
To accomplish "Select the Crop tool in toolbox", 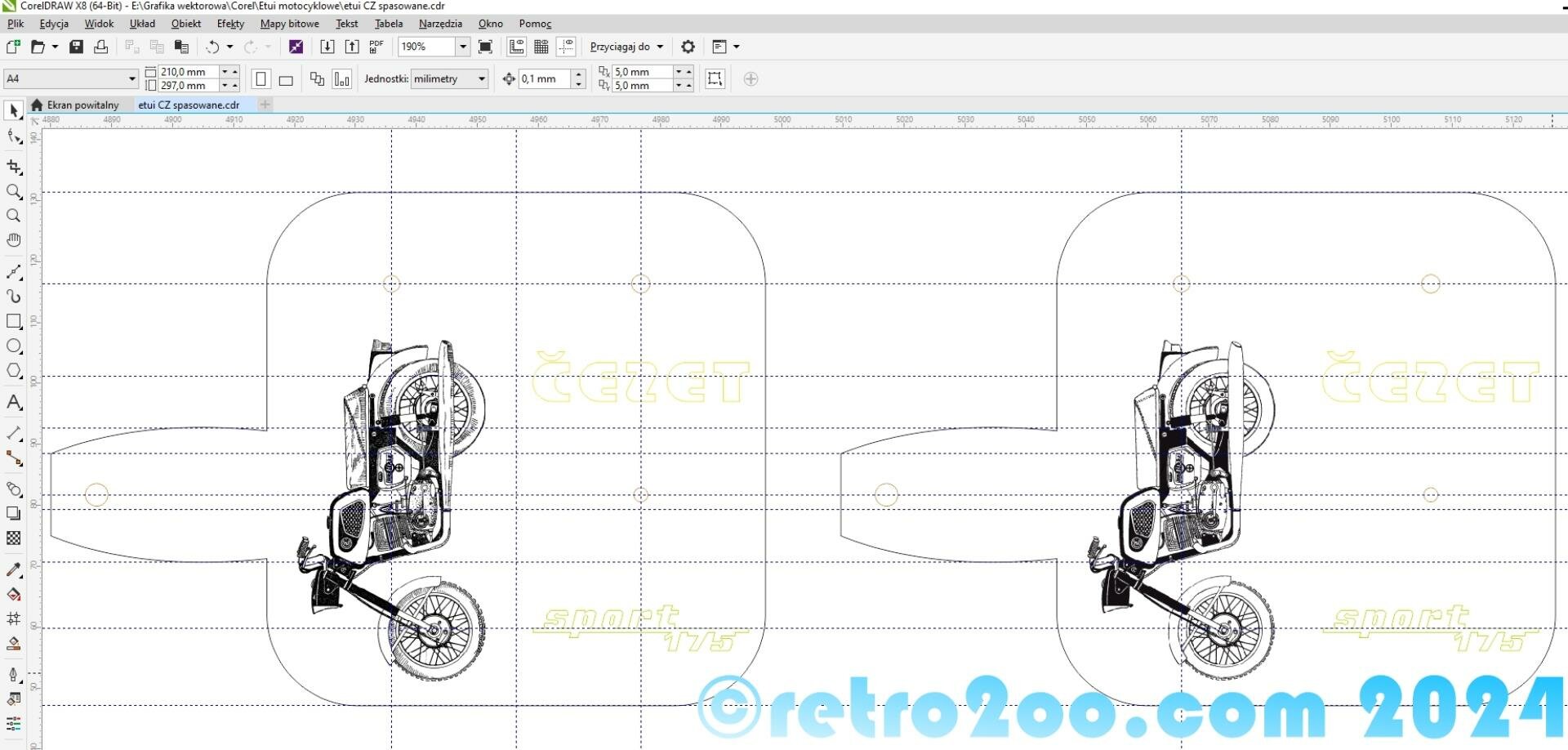I will pos(14,167).
